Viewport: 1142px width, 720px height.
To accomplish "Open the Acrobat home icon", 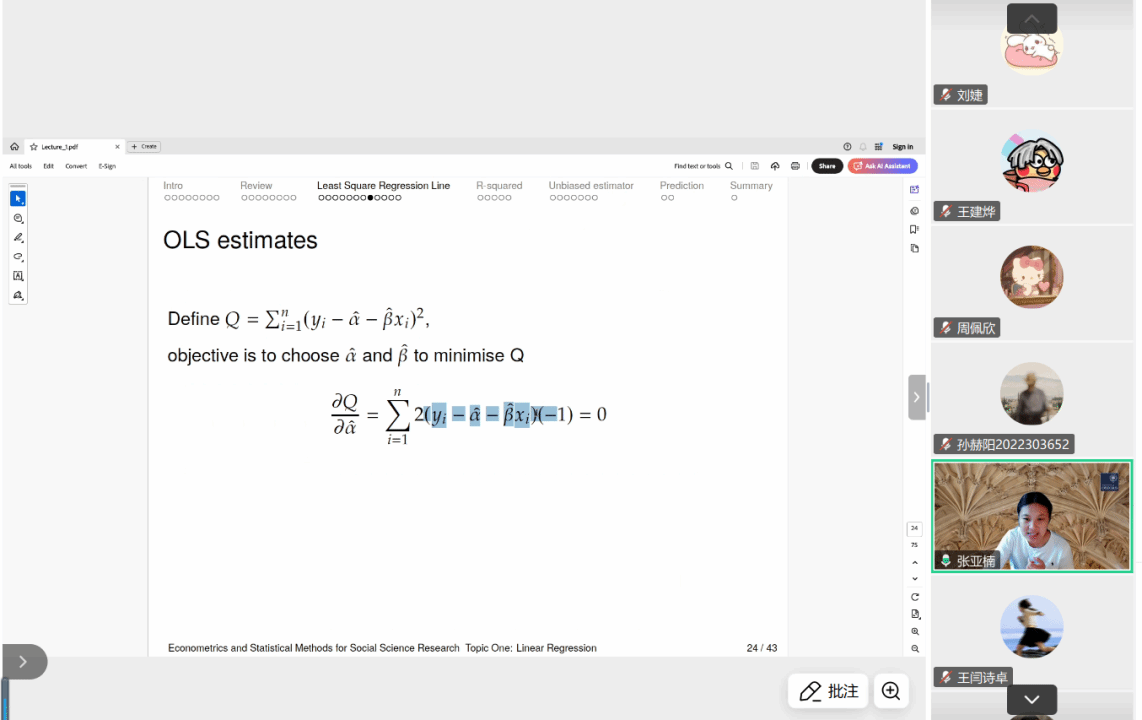I will tap(14, 147).
